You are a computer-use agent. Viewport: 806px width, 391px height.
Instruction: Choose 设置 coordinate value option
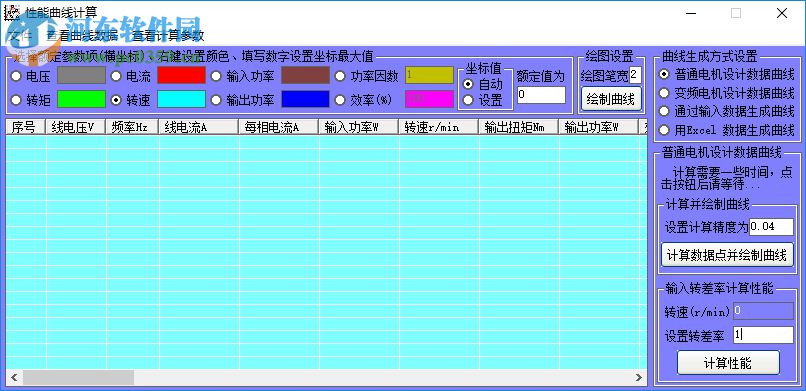tap(468, 100)
